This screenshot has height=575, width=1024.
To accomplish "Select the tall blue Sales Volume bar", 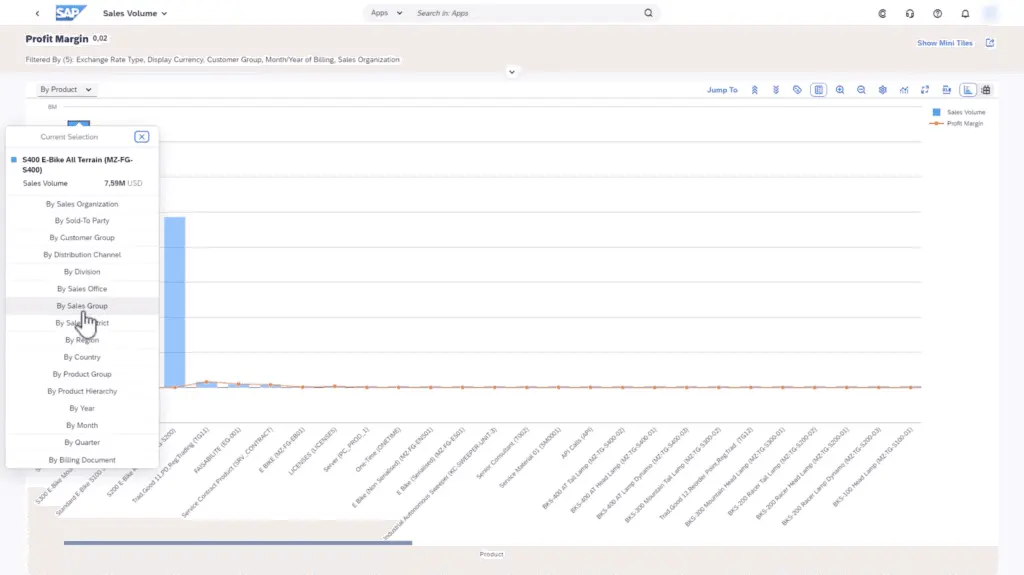I will click(x=174, y=302).
